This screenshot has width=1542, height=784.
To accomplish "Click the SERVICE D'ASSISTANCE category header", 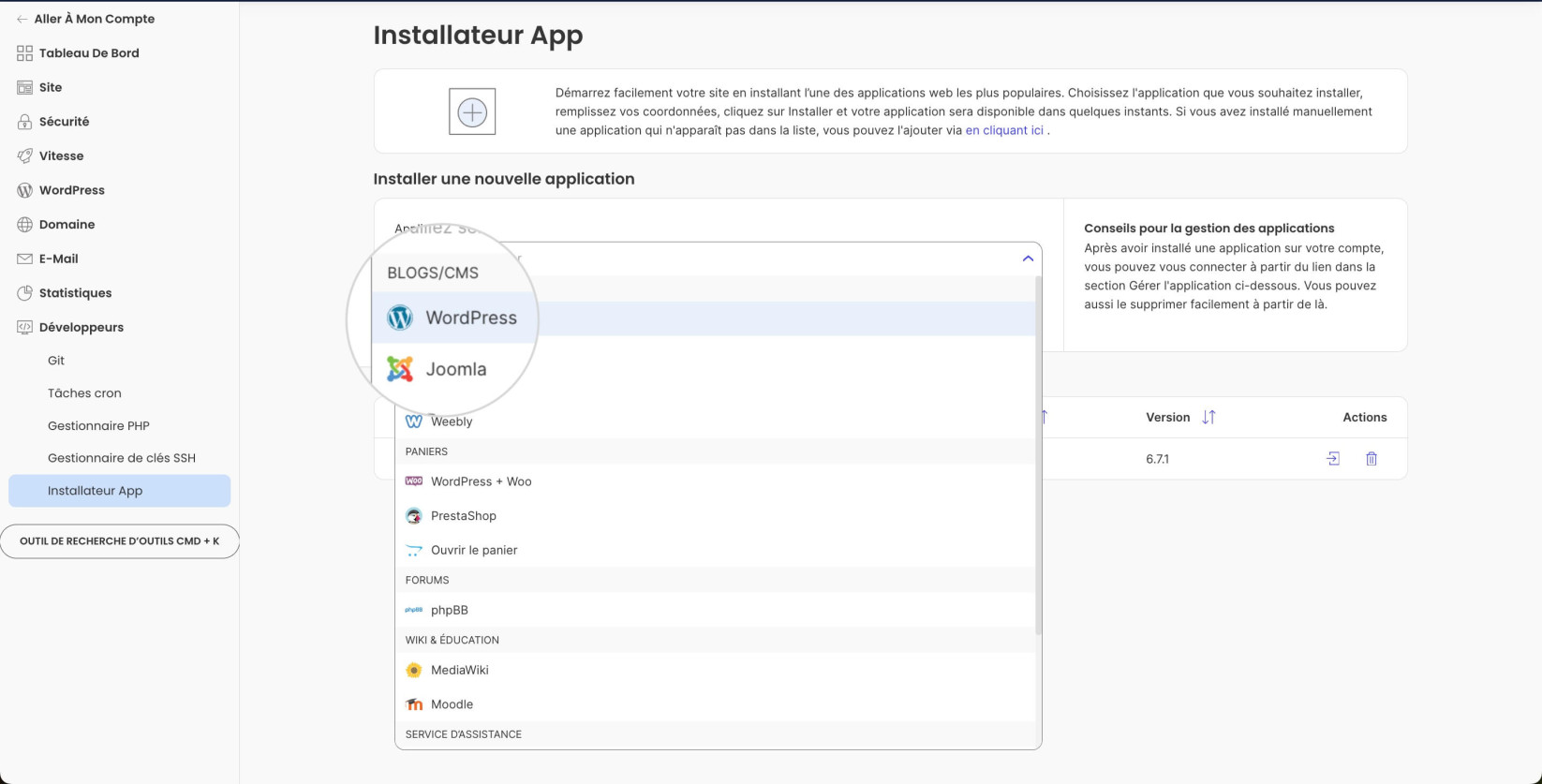I will click(x=464, y=734).
